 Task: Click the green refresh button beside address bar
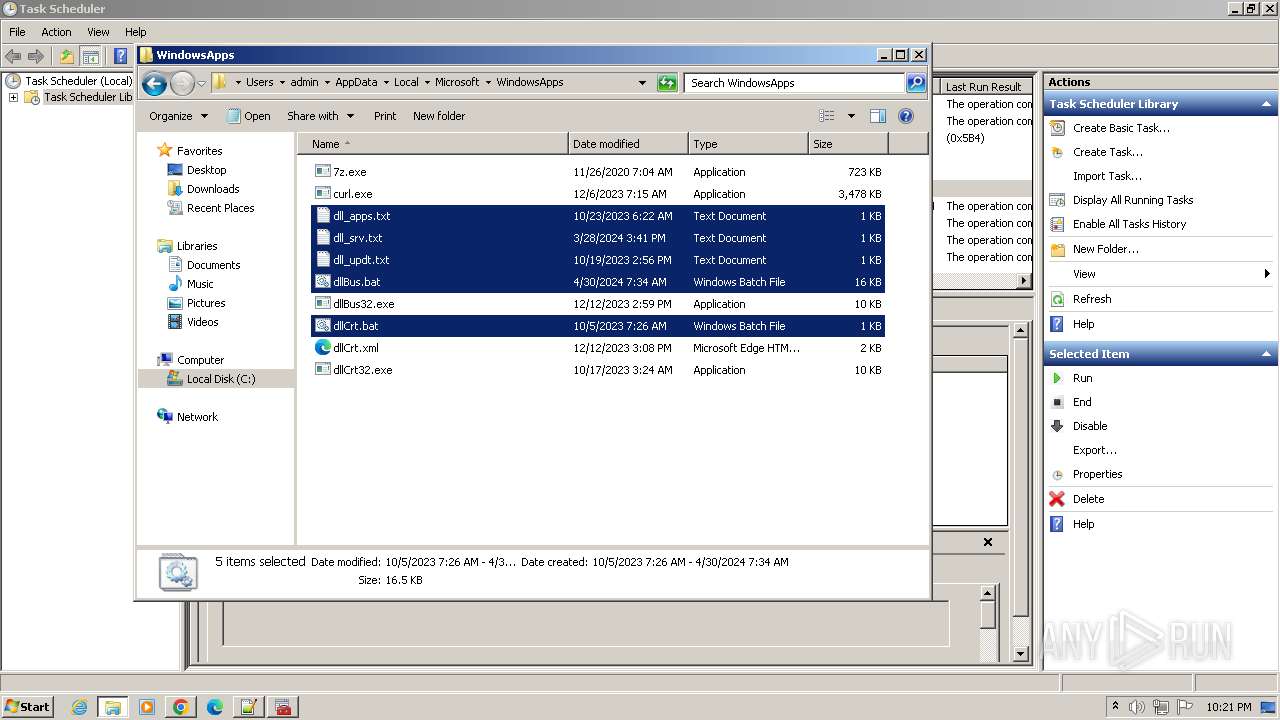(667, 83)
